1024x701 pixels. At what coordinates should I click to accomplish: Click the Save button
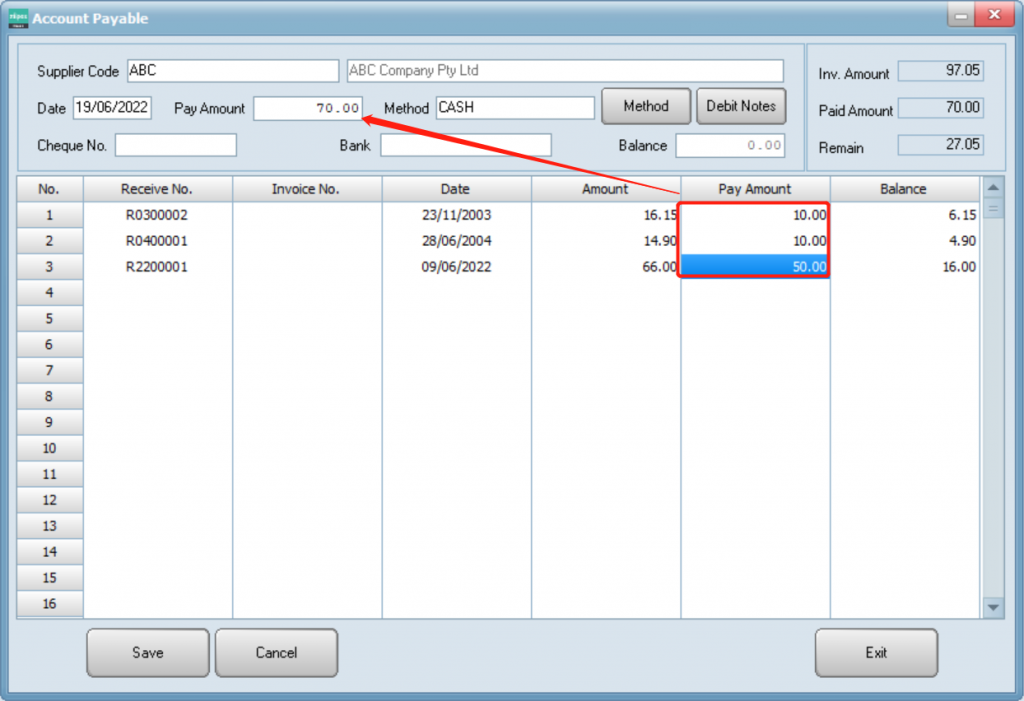click(148, 653)
